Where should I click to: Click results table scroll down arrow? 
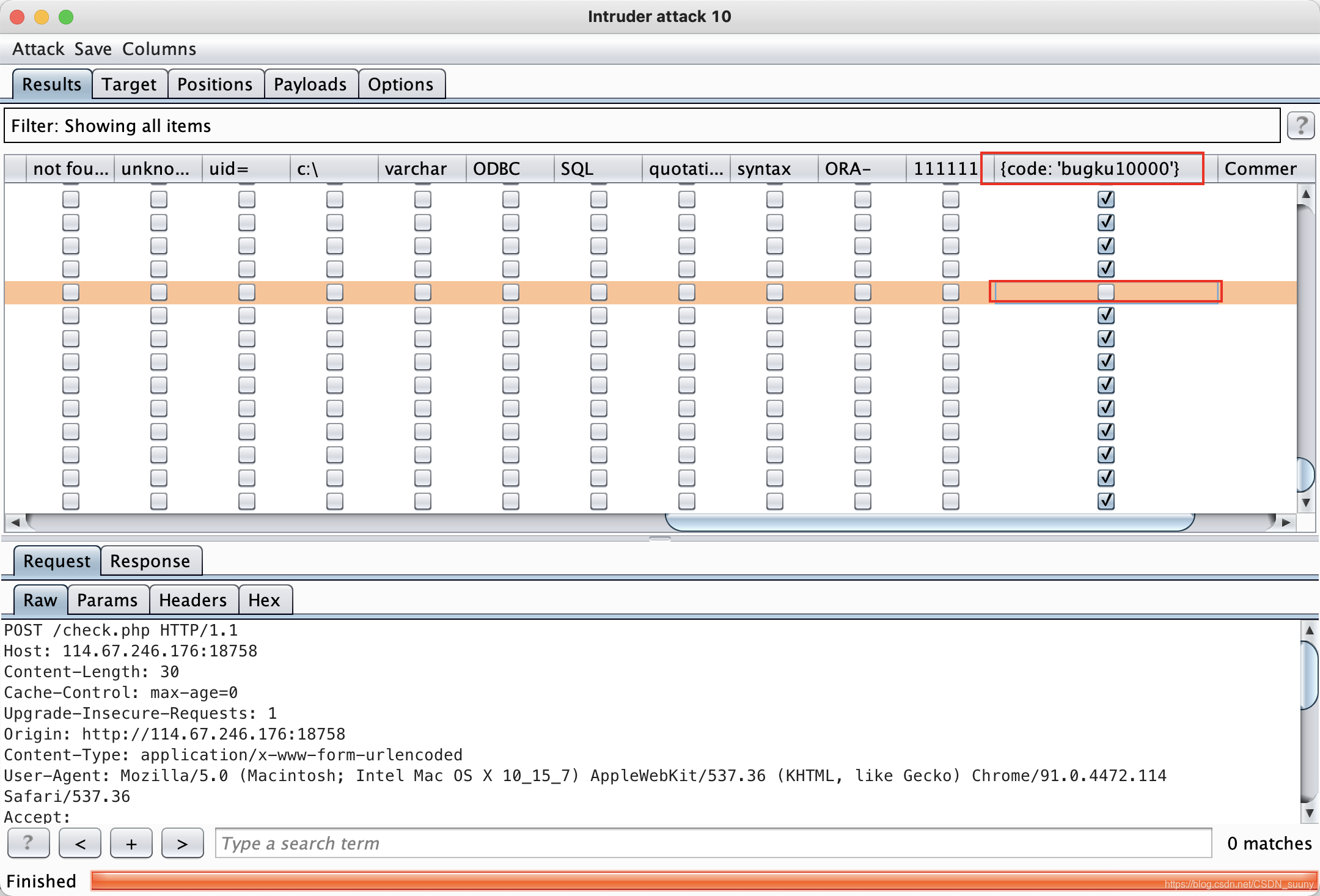[1306, 502]
